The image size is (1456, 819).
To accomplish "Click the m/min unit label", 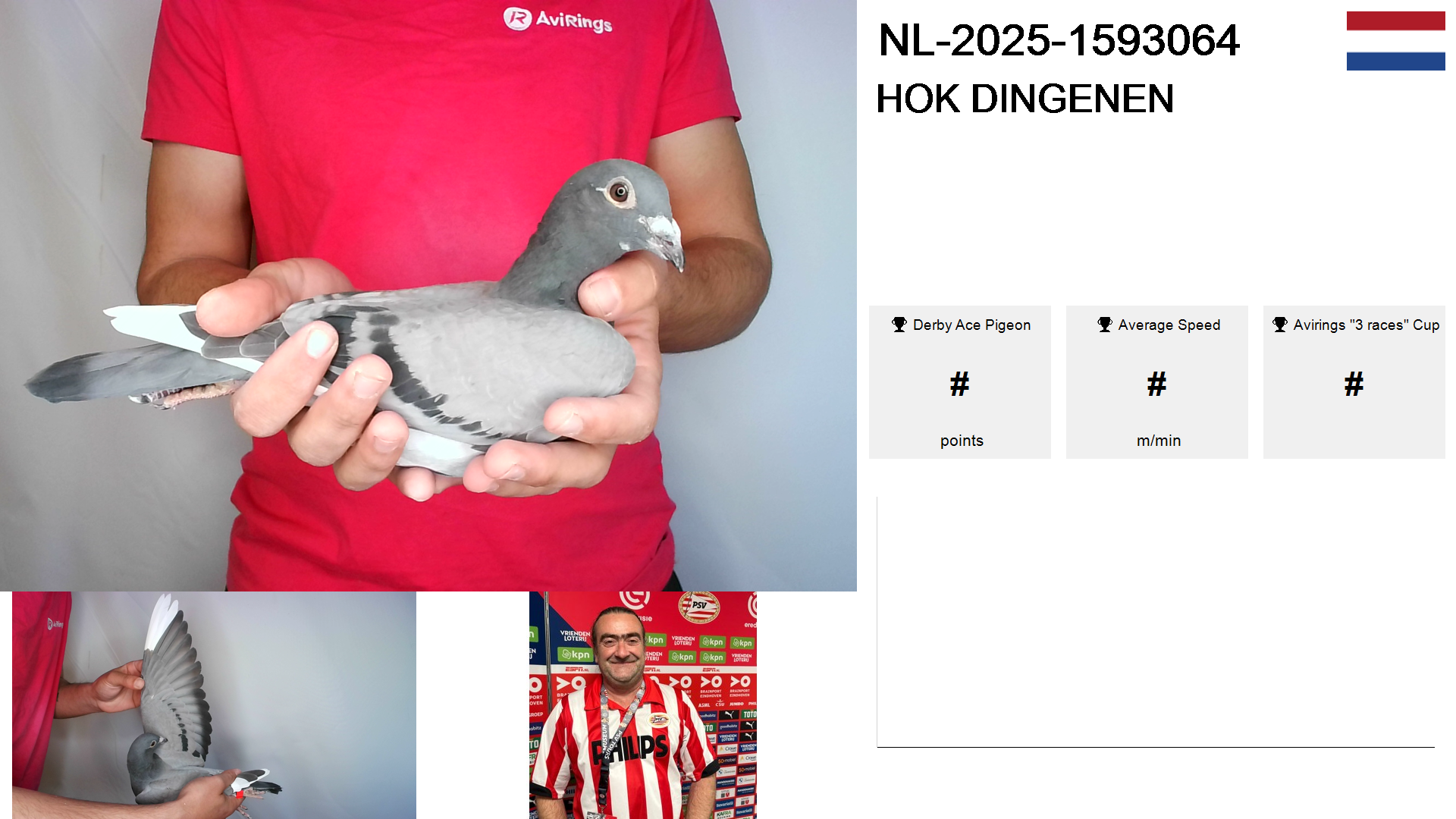I will click(1159, 441).
